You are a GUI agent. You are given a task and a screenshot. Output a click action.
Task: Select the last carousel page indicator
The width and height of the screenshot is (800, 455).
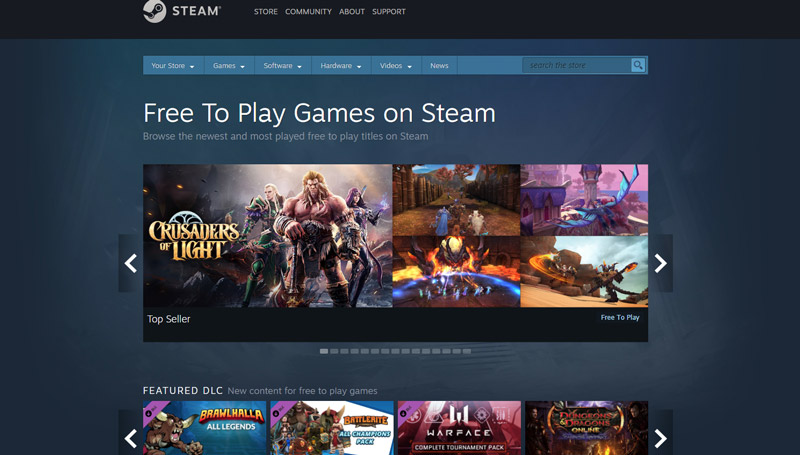(x=467, y=351)
